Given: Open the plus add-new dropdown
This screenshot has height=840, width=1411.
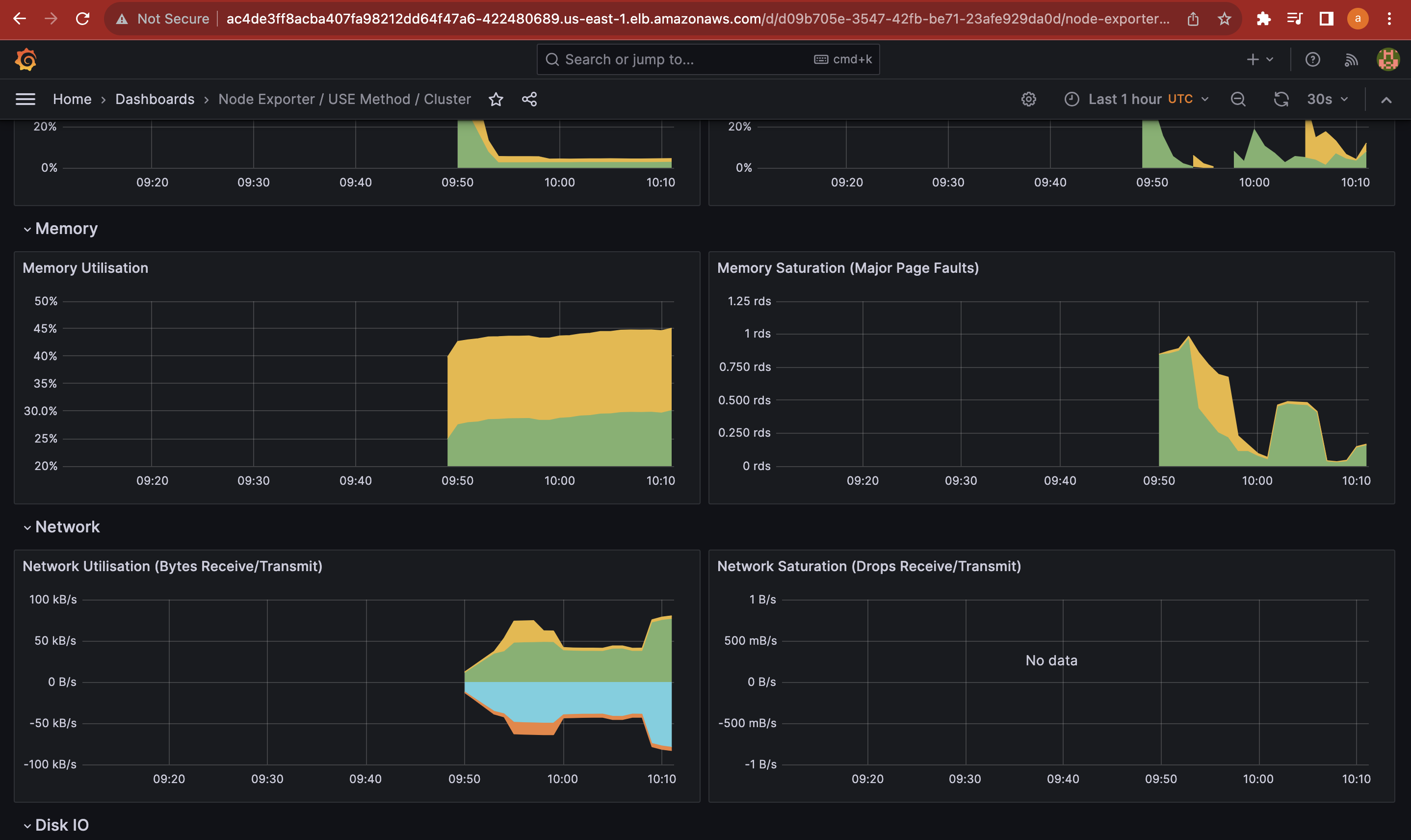Looking at the screenshot, I should (x=1259, y=59).
